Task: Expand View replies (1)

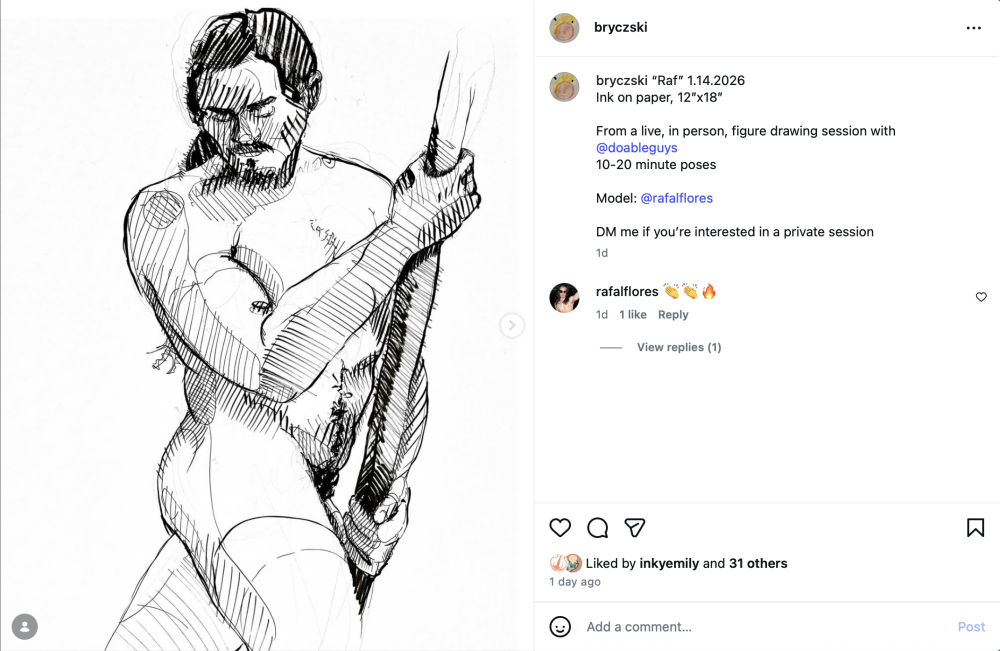Action: [x=678, y=347]
